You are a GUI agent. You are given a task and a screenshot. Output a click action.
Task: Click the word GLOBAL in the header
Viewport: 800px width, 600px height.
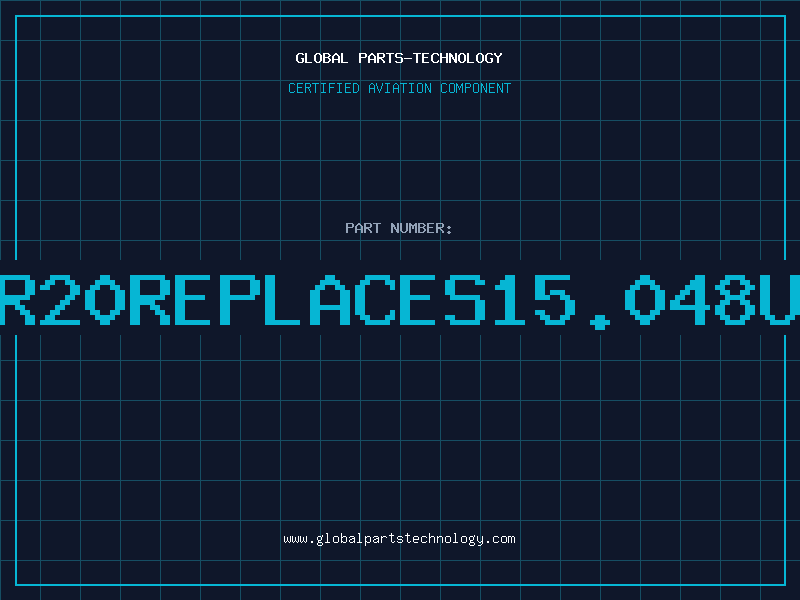pyautogui.click(x=322, y=58)
